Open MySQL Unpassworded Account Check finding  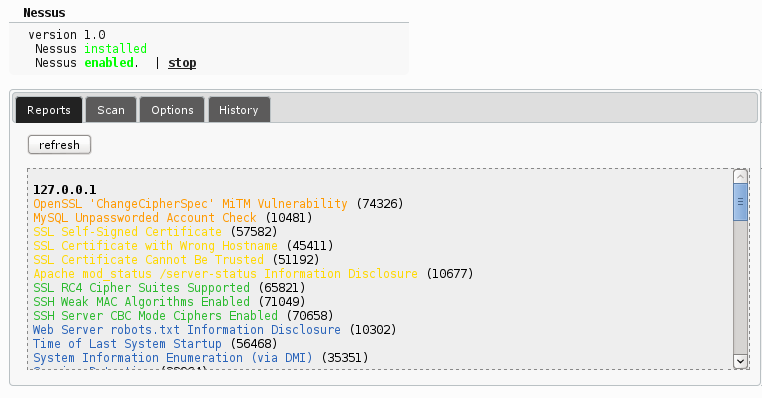[145, 218]
